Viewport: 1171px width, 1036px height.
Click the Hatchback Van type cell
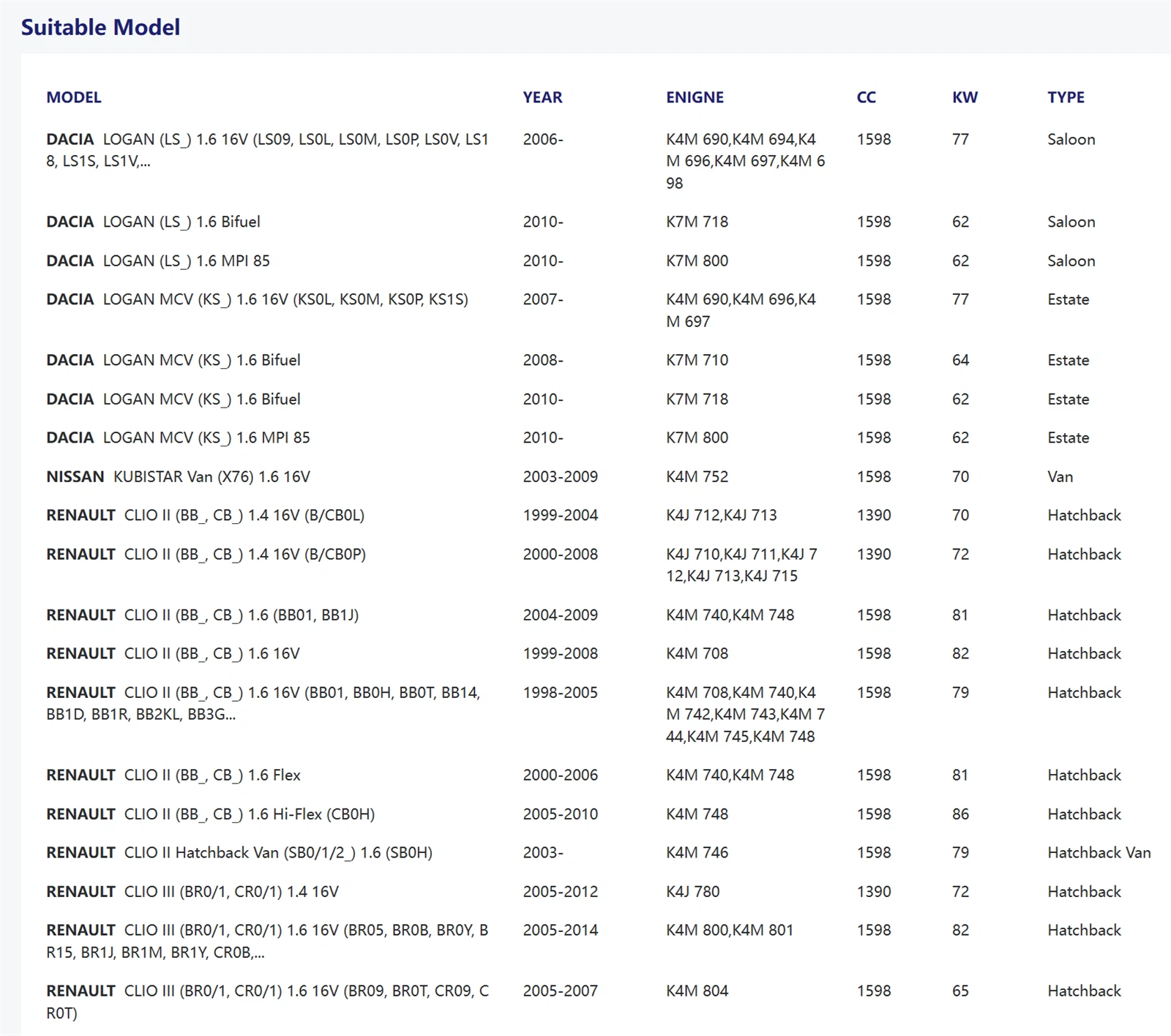pyautogui.click(x=1099, y=852)
